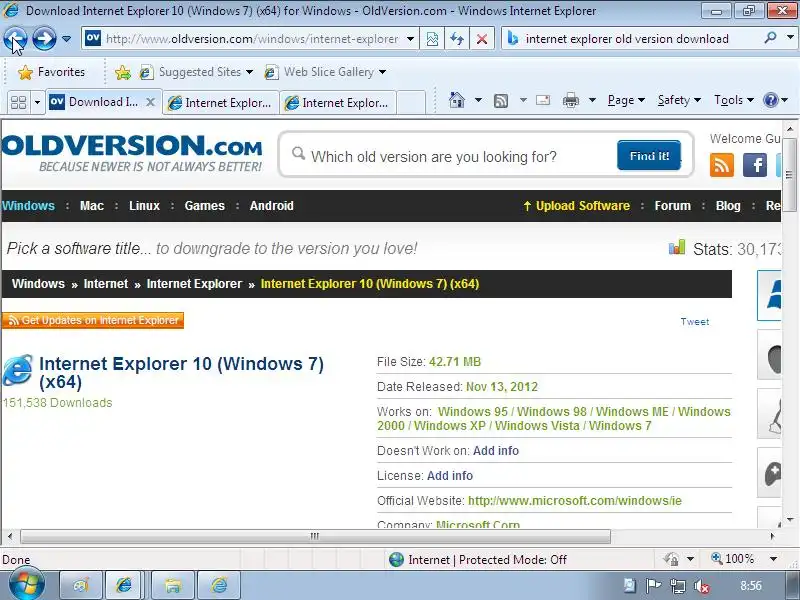
Task: Open the search provider dropdown arrow
Action: coord(790,38)
